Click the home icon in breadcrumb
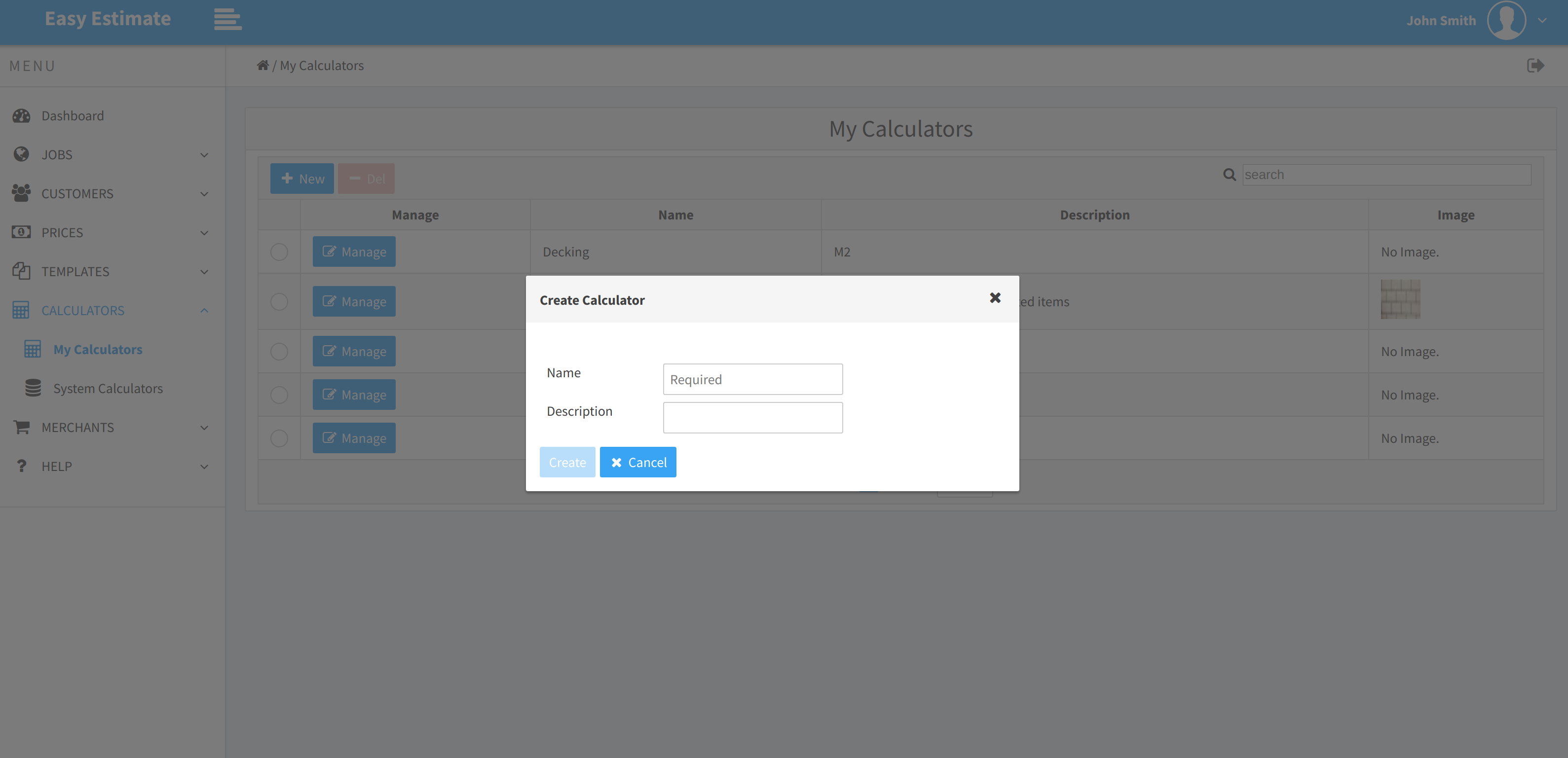Viewport: 1568px width, 758px height. pyautogui.click(x=262, y=65)
